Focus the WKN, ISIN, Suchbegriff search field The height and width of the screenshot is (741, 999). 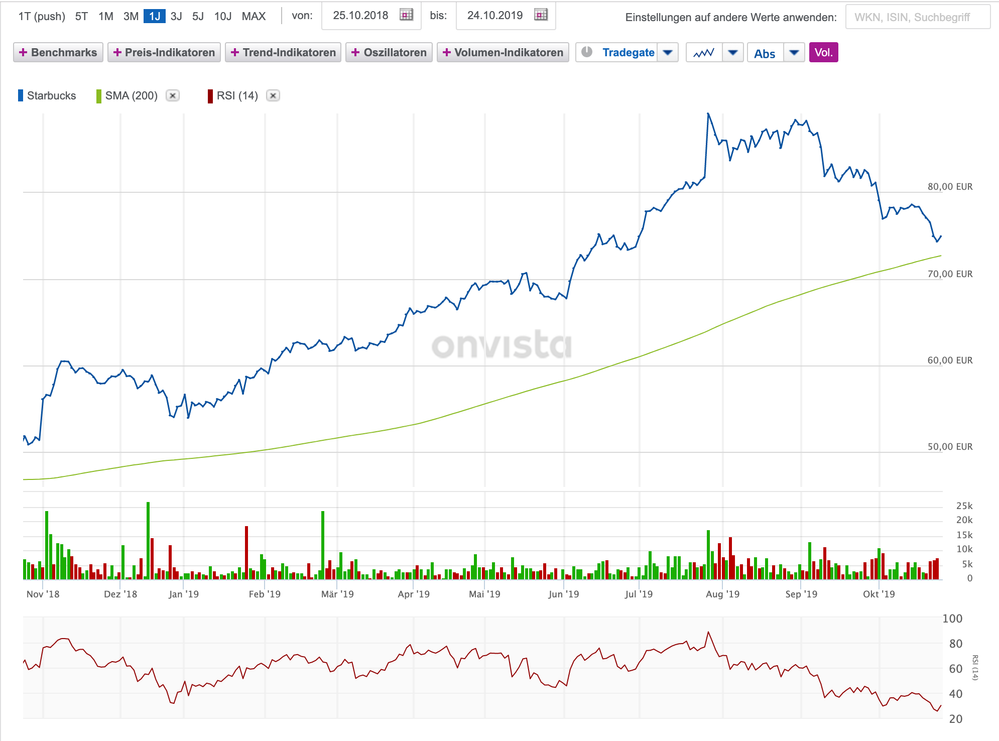click(916, 17)
